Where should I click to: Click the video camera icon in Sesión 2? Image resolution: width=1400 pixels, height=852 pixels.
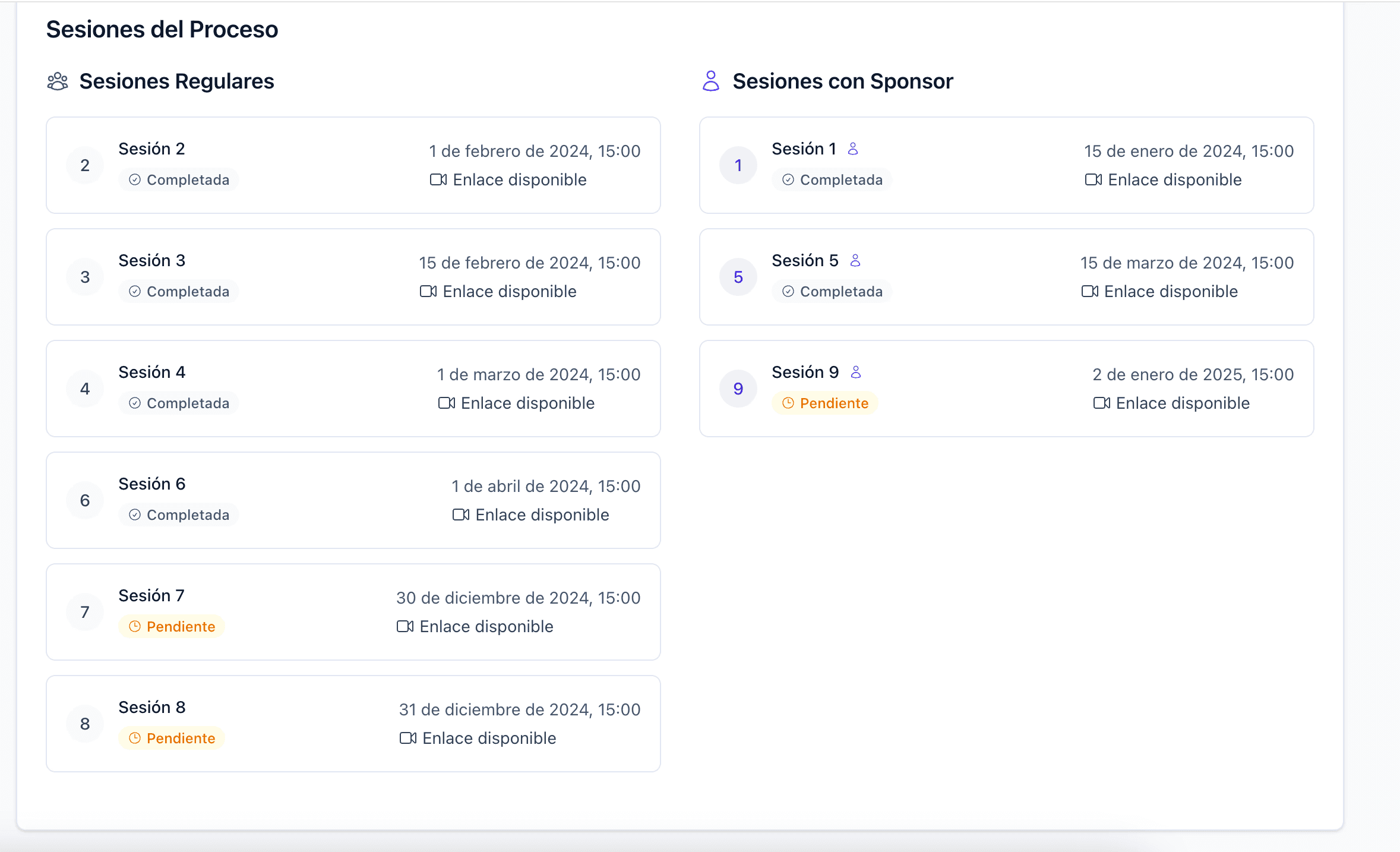click(438, 180)
